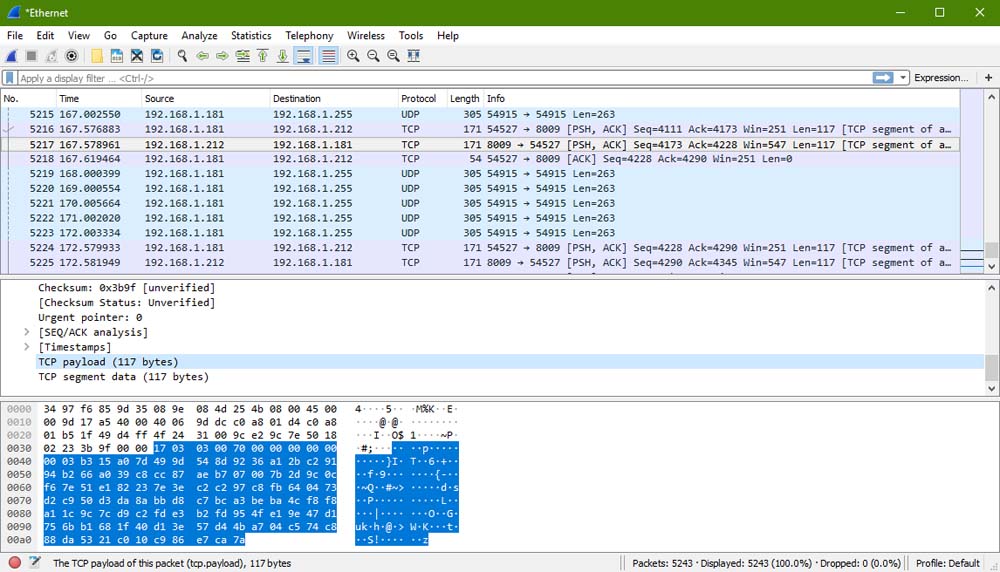Expand the [Timestamps] tree node

pos(27,347)
